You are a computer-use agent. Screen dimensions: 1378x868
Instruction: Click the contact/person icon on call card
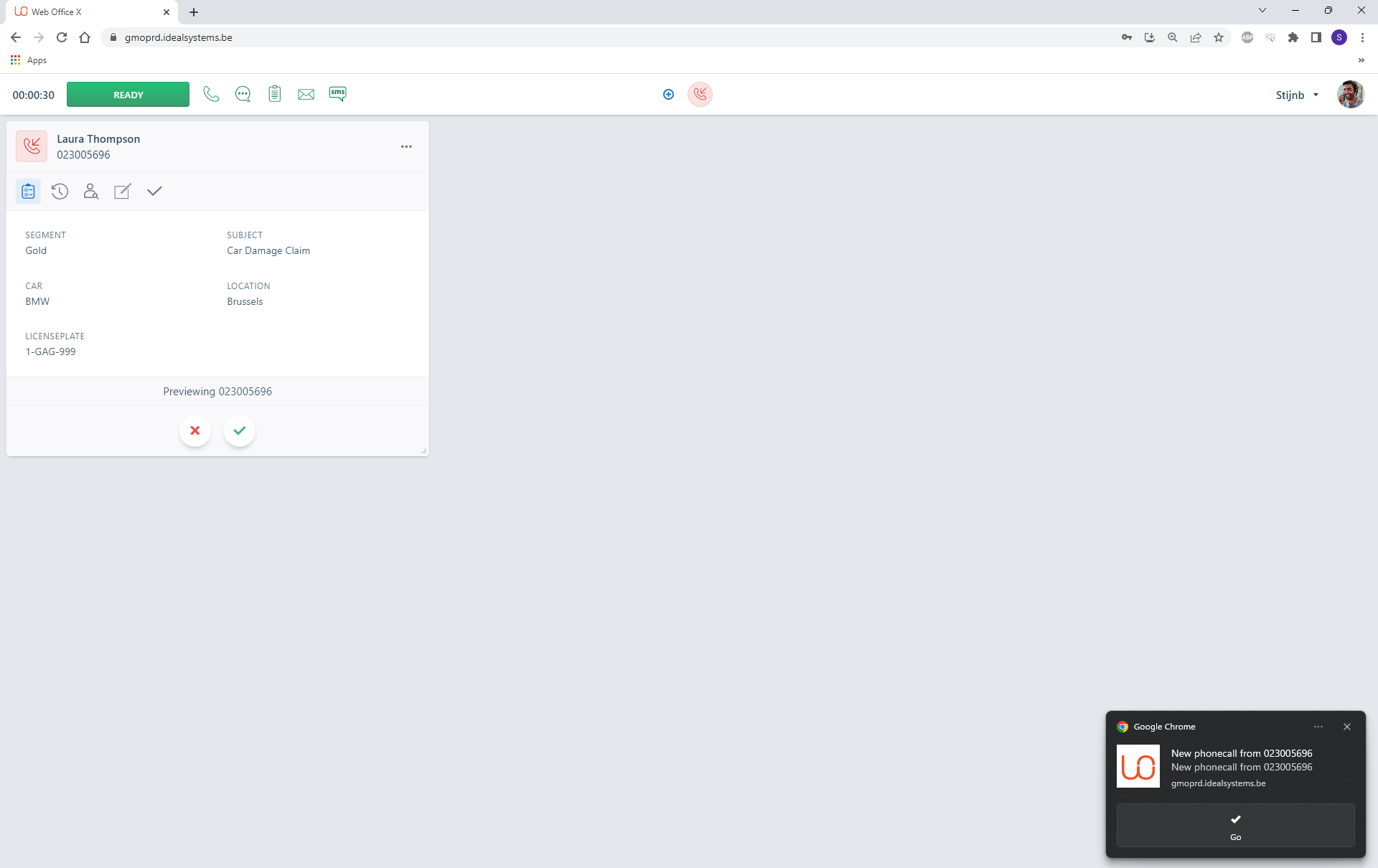(x=90, y=192)
